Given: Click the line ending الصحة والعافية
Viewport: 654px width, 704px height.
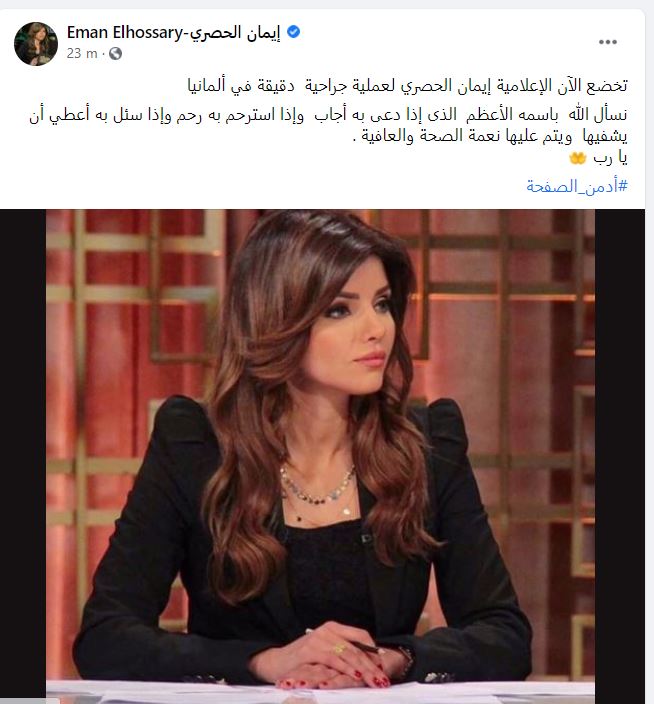Looking at the screenshot, I should [490, 136].
